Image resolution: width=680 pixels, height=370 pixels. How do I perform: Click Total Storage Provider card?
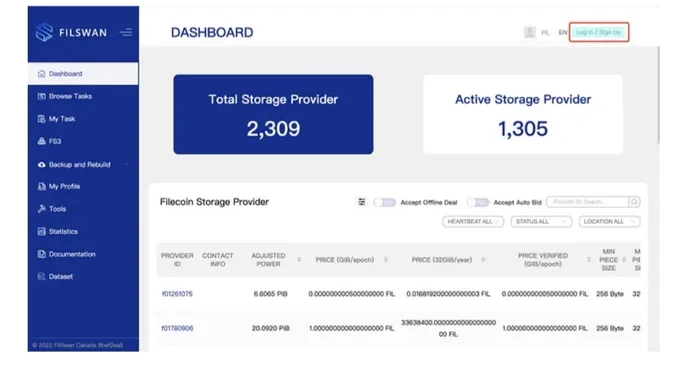[273, 115]
